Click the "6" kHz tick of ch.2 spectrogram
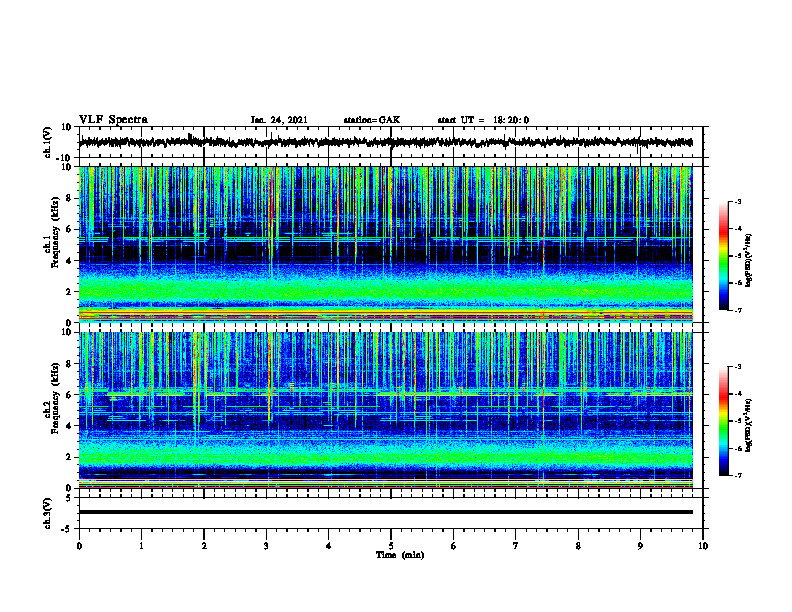The width and height of the screenshot is (792, 612). coord(69,395)
